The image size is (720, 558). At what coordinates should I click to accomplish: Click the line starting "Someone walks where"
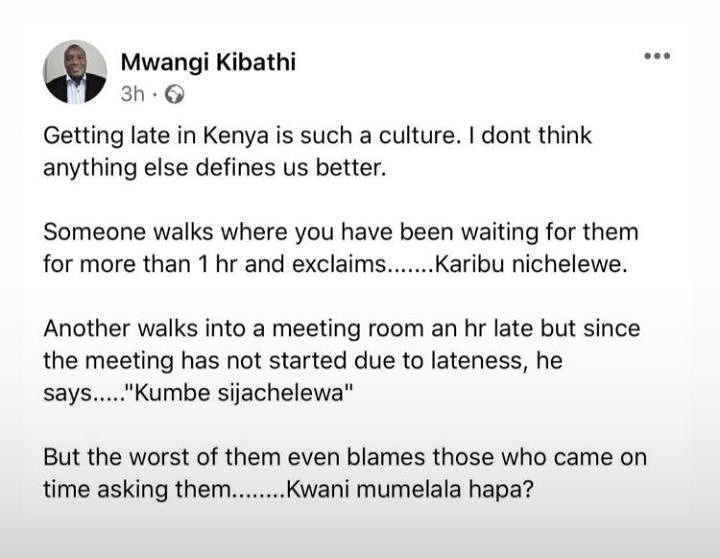pyautogui.click(x=340, y=232)
